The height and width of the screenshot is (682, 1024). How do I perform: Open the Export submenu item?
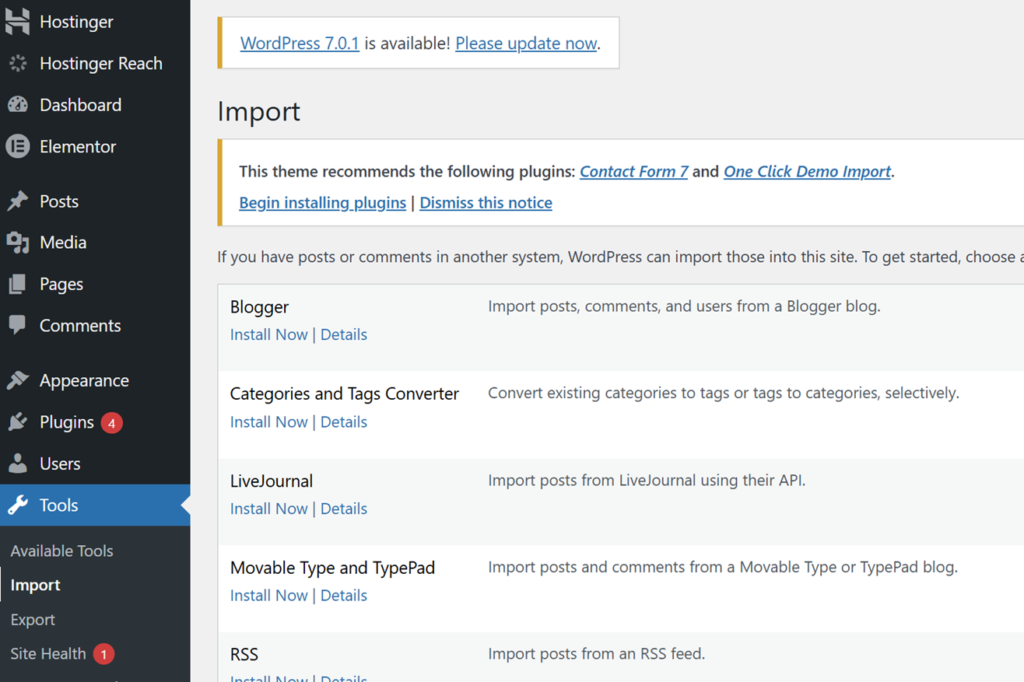pos(33,619)
